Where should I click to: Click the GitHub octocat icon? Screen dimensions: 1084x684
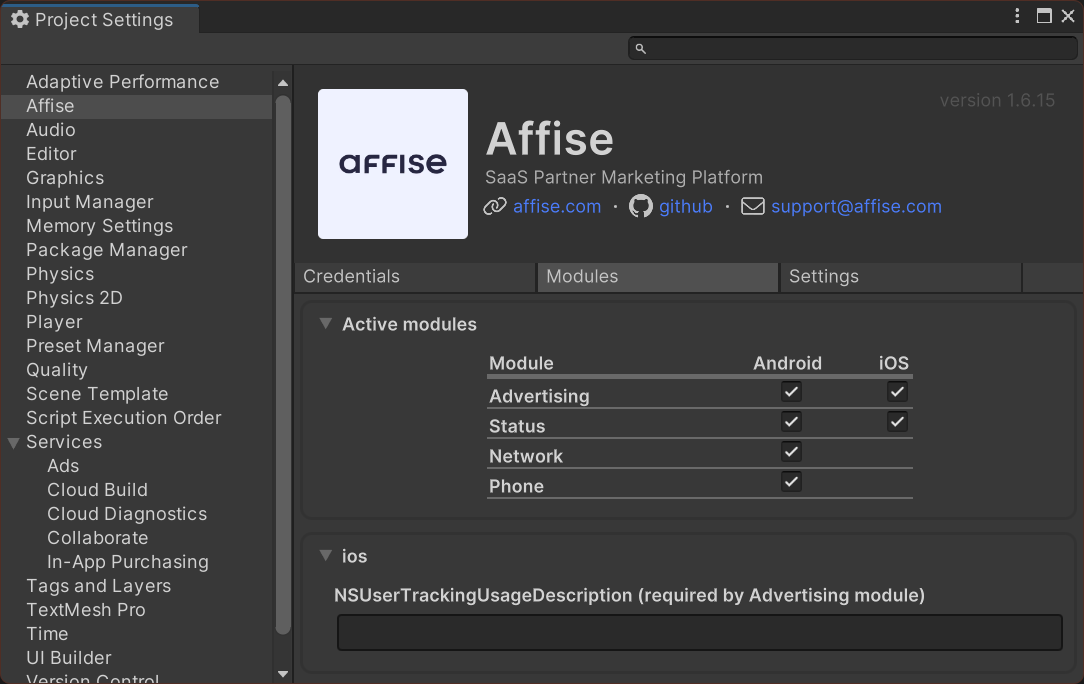pos(640,207)
